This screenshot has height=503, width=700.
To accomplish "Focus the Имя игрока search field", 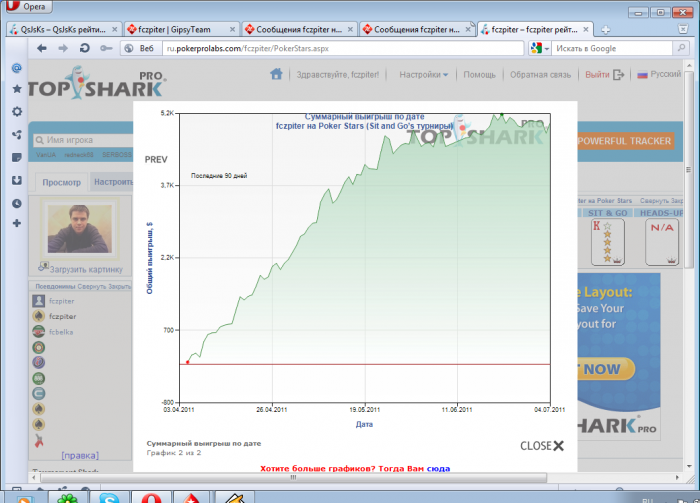I will (83, 140).
